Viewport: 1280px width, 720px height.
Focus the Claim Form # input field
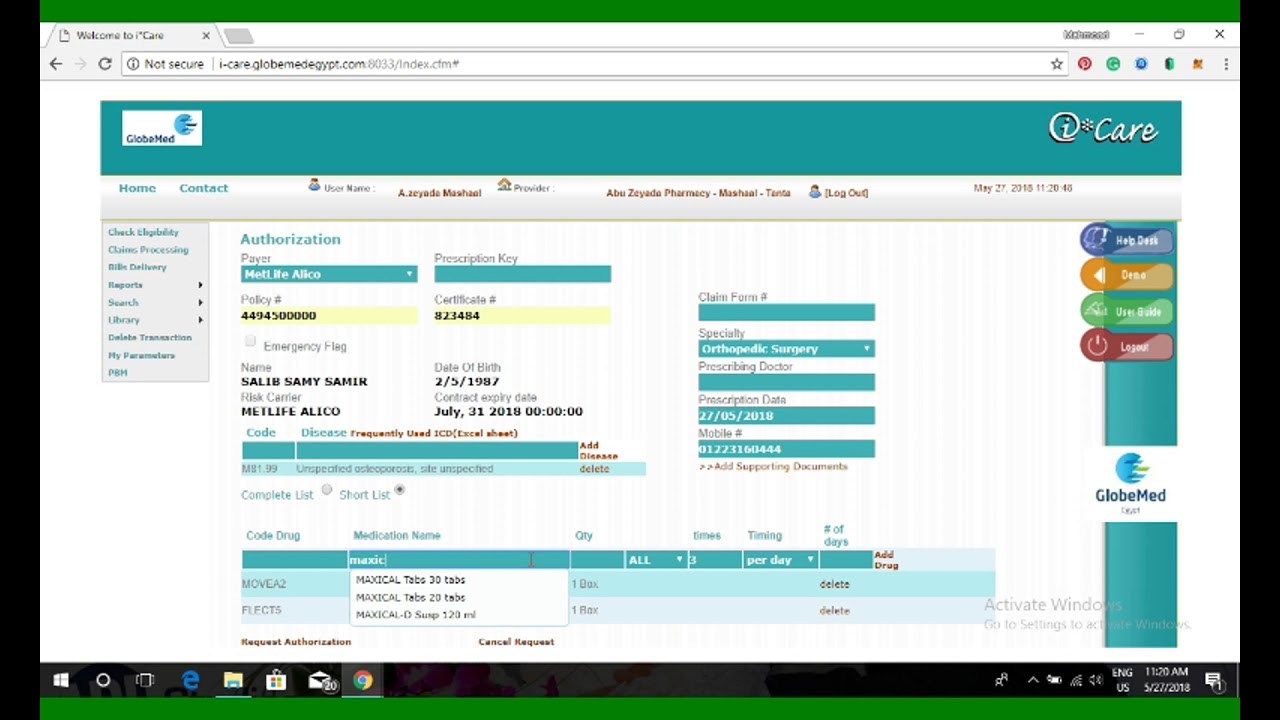click(787, 313)
